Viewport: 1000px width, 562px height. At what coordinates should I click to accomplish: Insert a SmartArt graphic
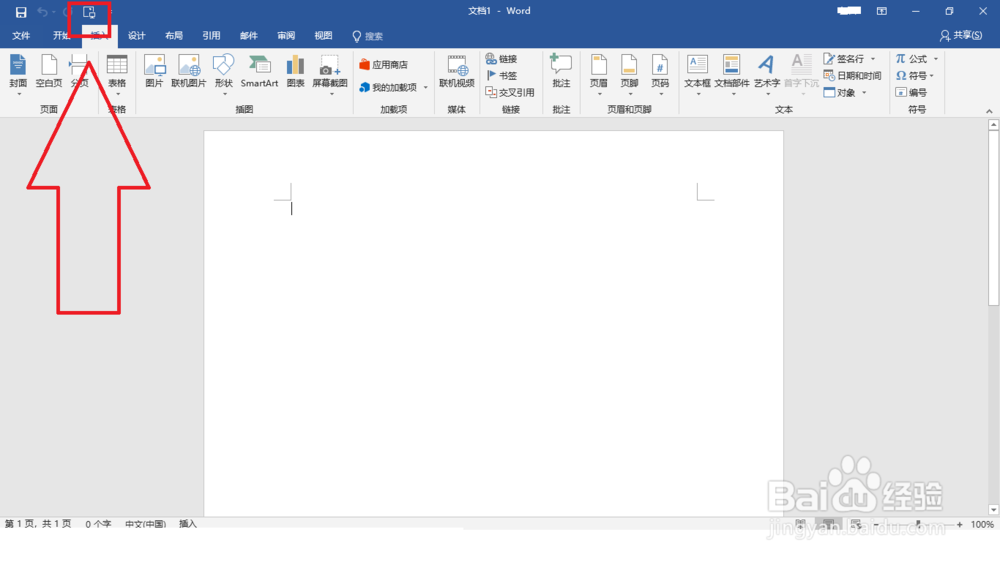(x=259, y=71)
